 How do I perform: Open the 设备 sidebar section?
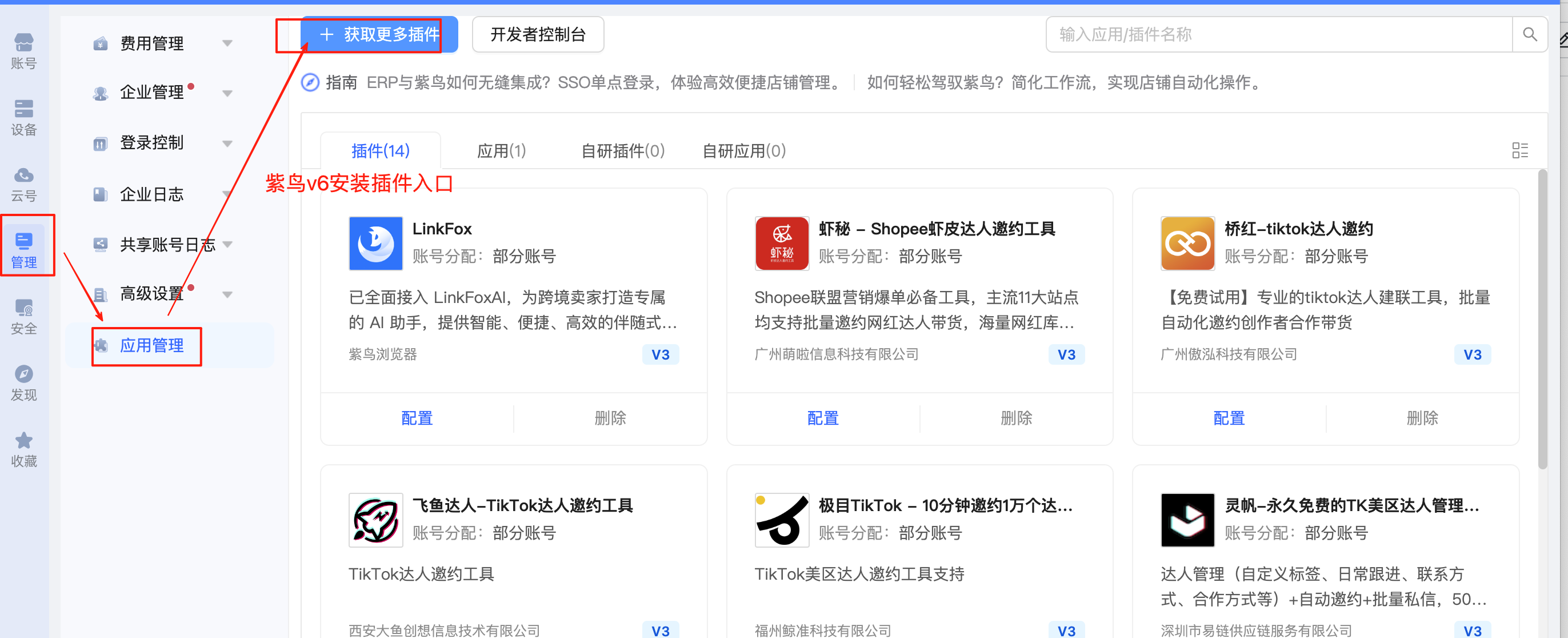click(x=24, y=118)
